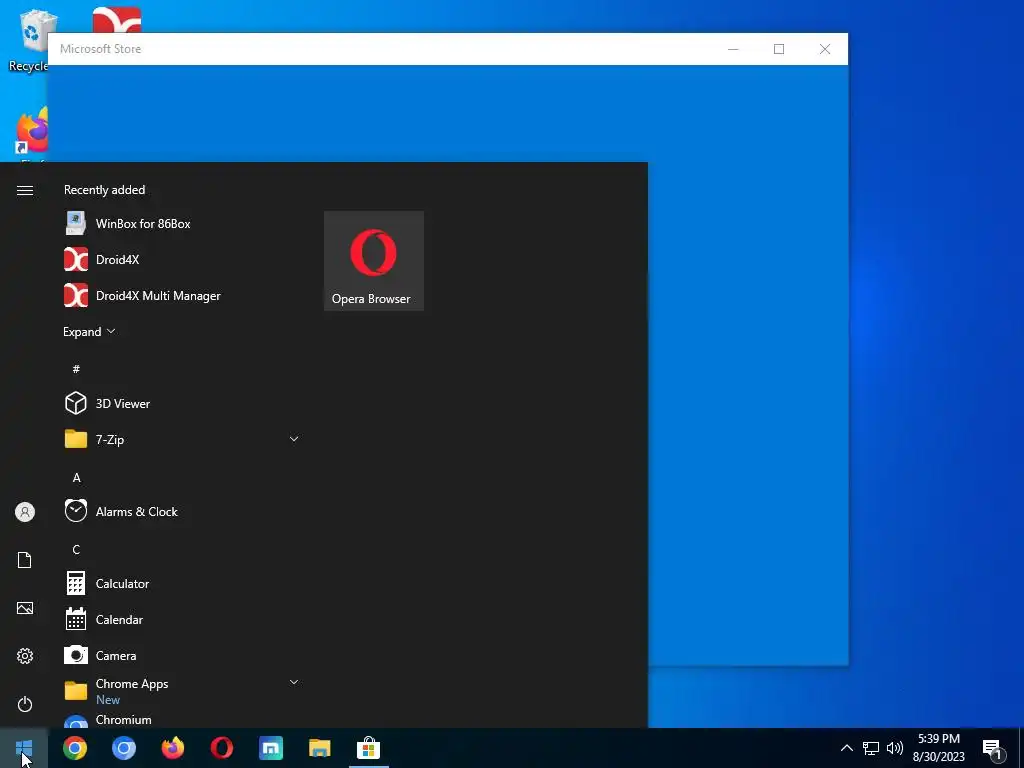
Task: Open Maxthon browser from the taskbar
Action: 271,748
